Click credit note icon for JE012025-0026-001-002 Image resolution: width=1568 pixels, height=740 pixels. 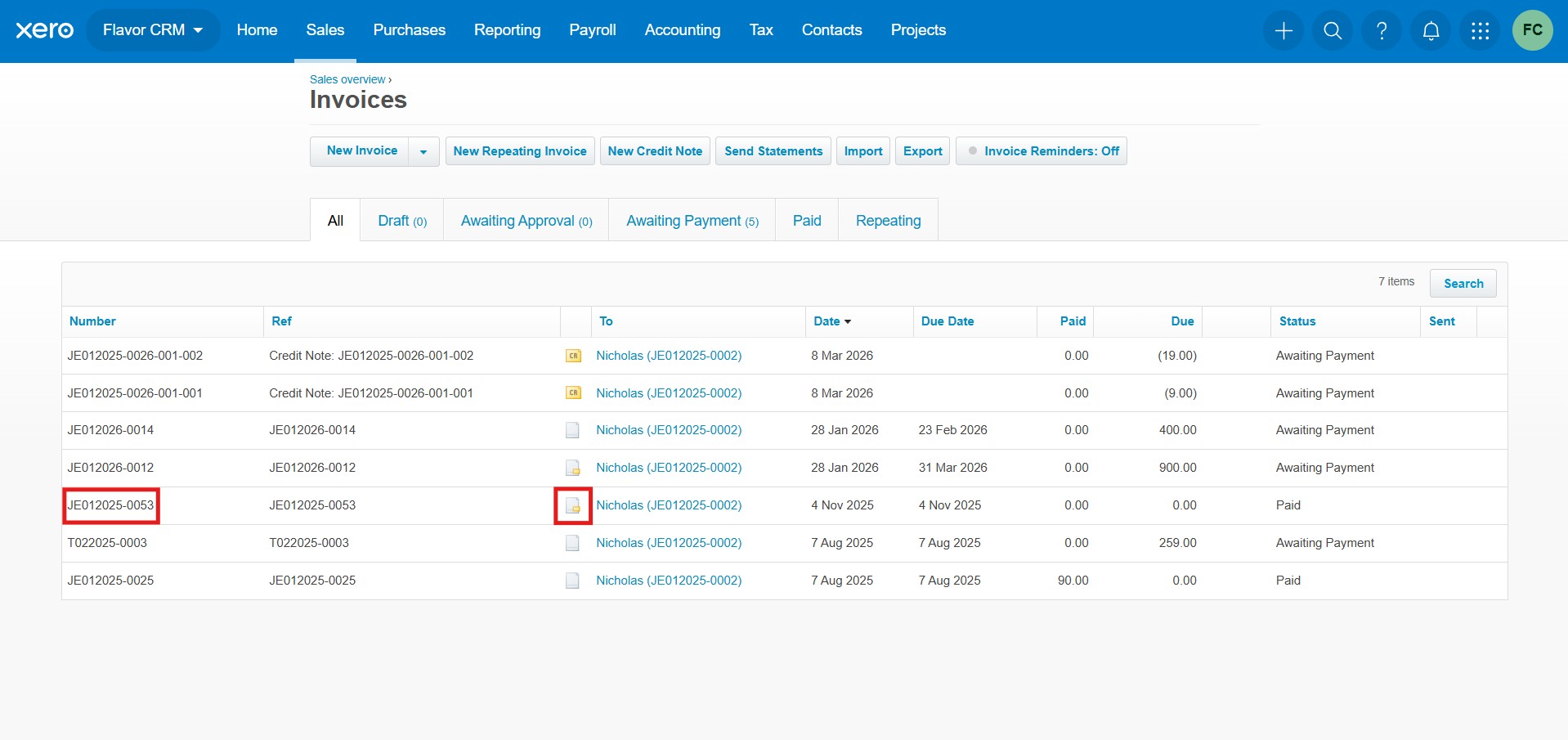573,356
